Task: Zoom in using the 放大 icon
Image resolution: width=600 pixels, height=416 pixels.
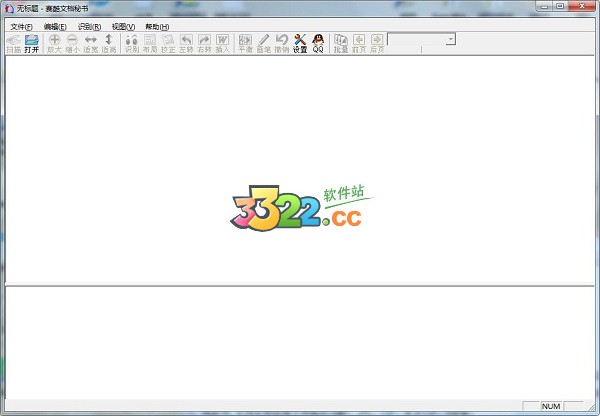Action: (x=54, y=44)
